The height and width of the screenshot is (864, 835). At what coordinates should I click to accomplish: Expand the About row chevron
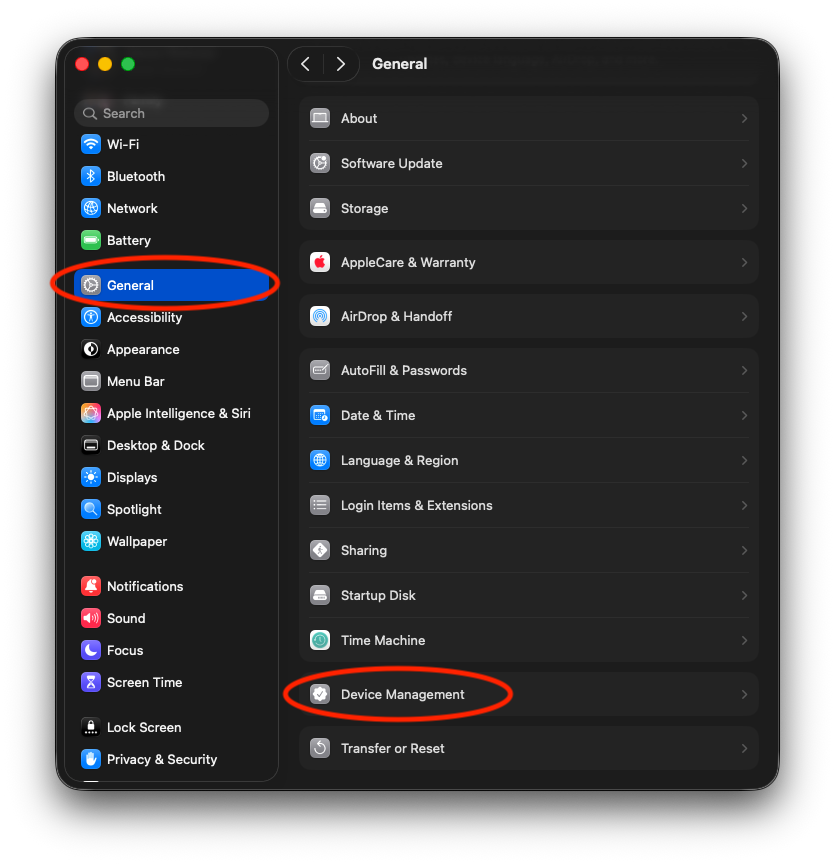(x=744, y=118)
